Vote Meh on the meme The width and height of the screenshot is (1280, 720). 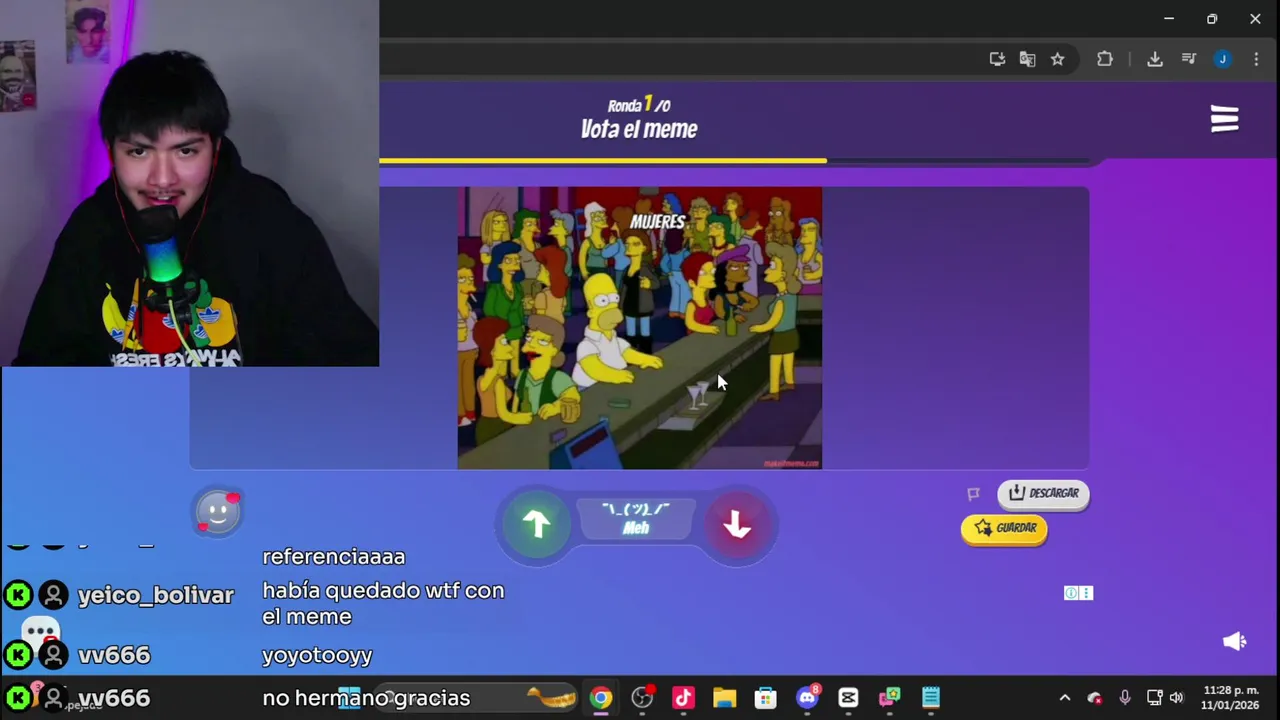(636, 519)
